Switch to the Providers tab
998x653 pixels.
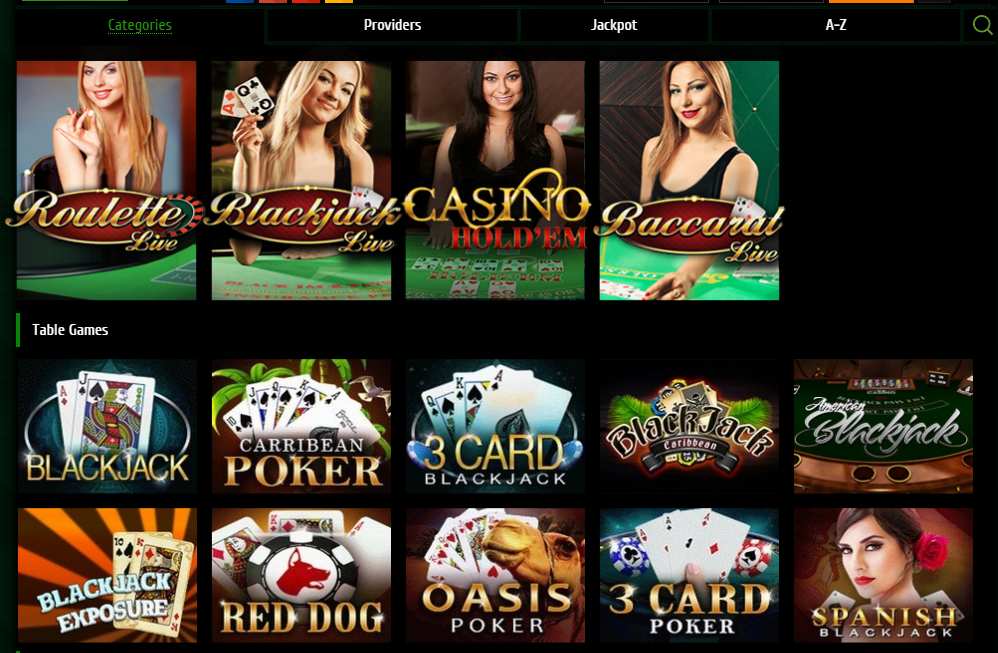tap(392, 25)
